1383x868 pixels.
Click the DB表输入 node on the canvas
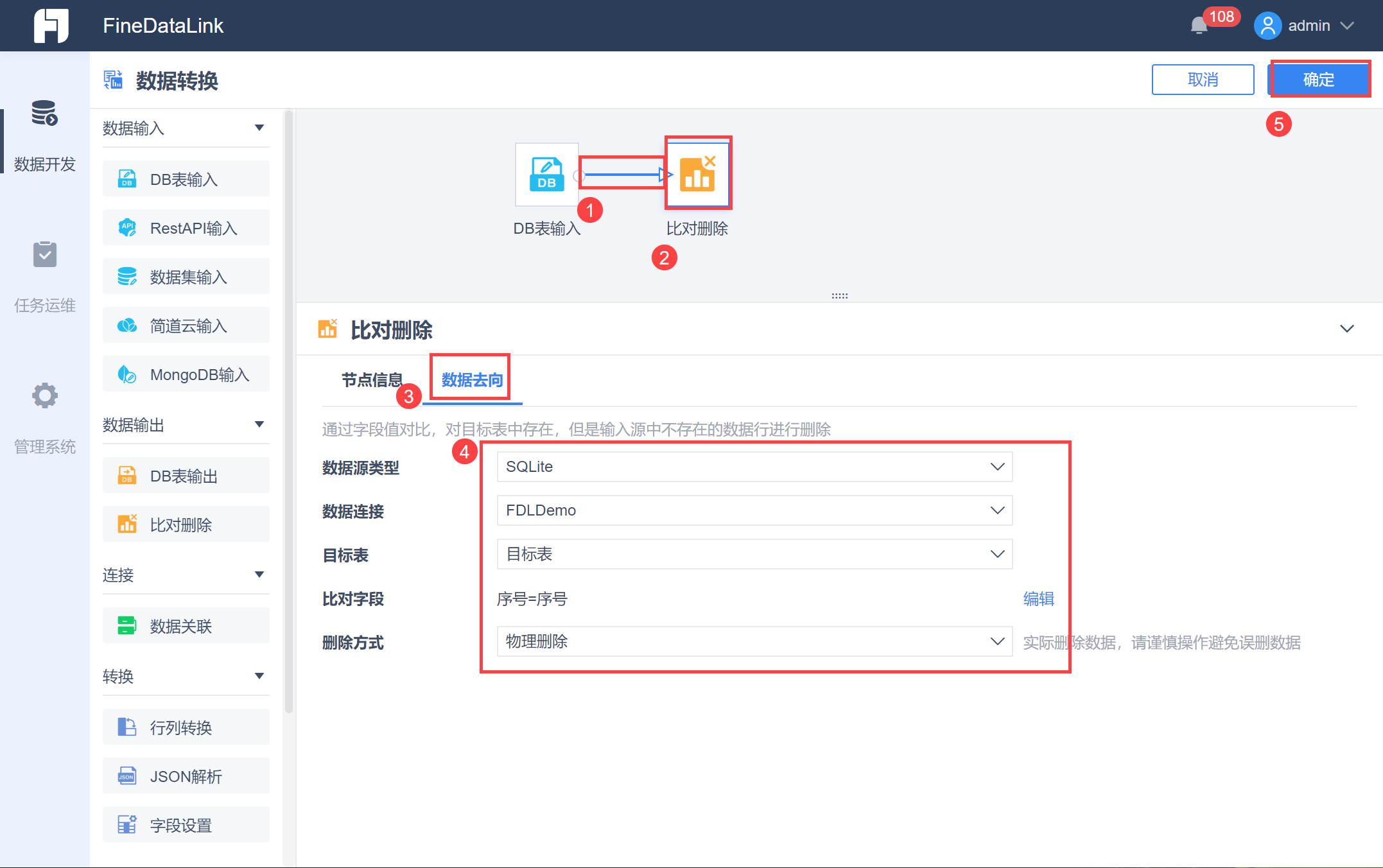pyautogui.click(x=546, y=175)
